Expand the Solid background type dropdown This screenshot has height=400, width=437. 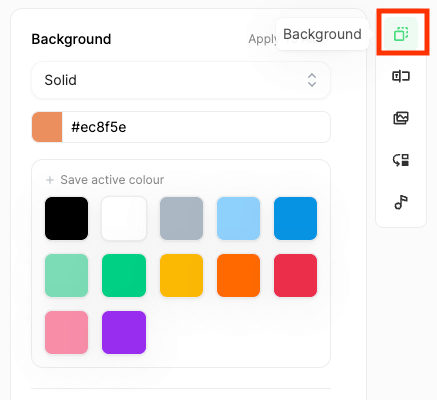[x=181, y=80]
